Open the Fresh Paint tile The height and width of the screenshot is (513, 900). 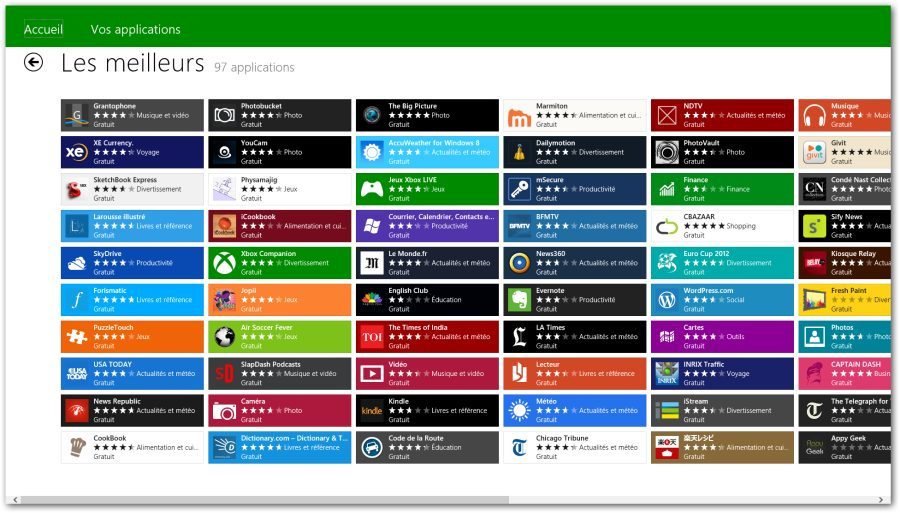(x=844, y=300)
